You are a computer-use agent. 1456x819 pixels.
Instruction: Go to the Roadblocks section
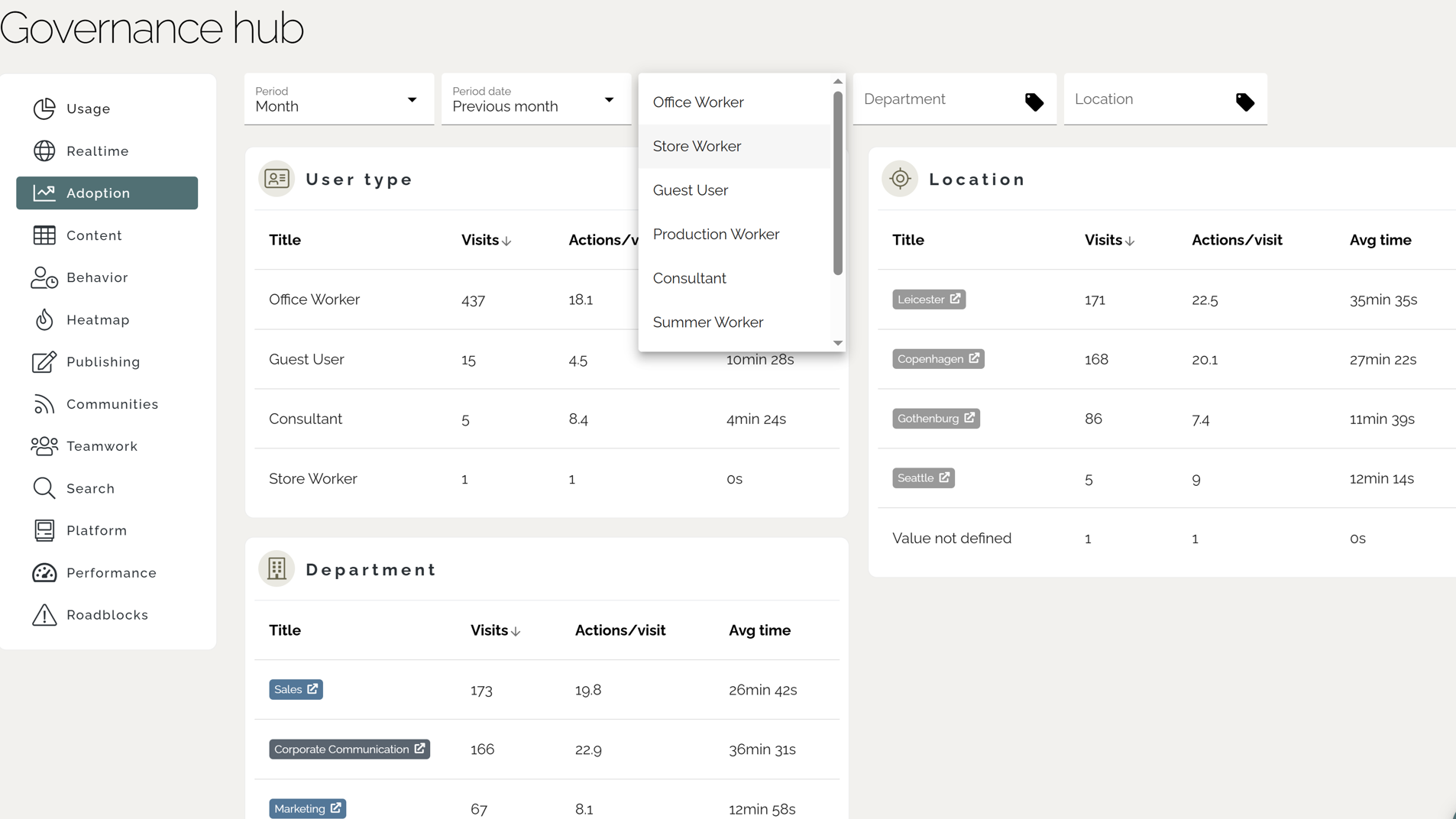(107, 615)
